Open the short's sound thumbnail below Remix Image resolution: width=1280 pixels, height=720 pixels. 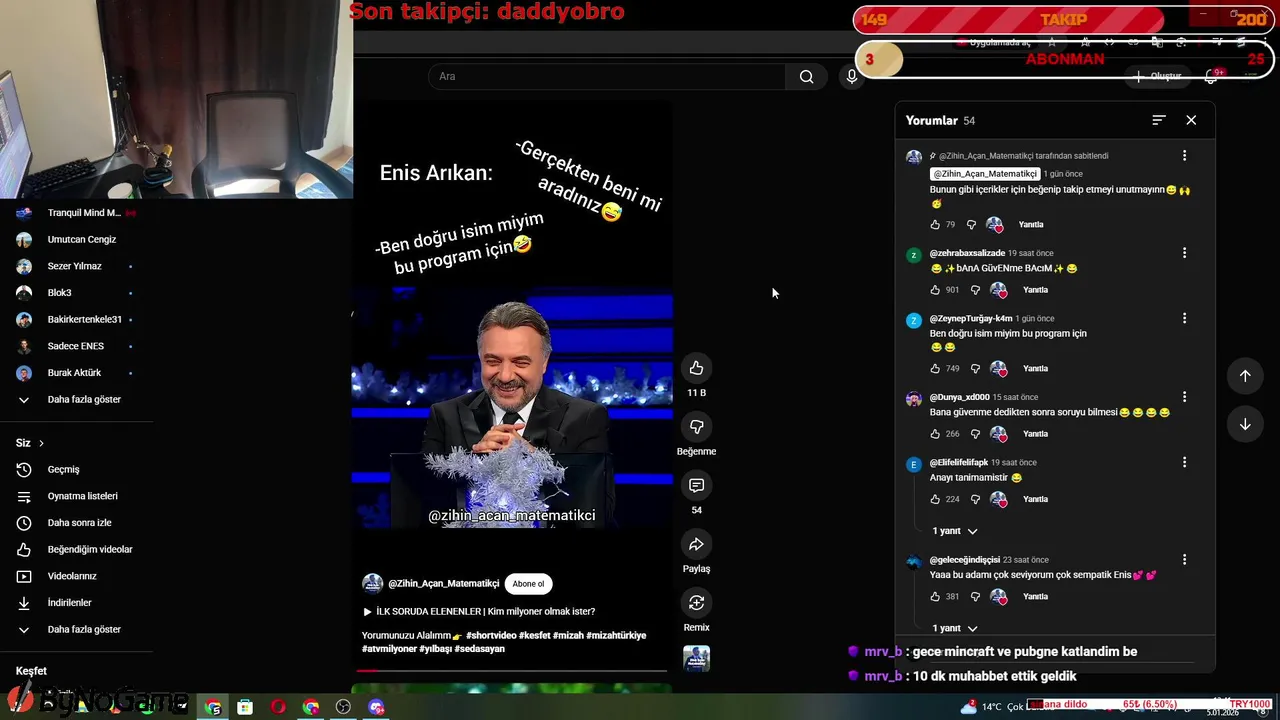pyautogui.click(x=696, y=658)
